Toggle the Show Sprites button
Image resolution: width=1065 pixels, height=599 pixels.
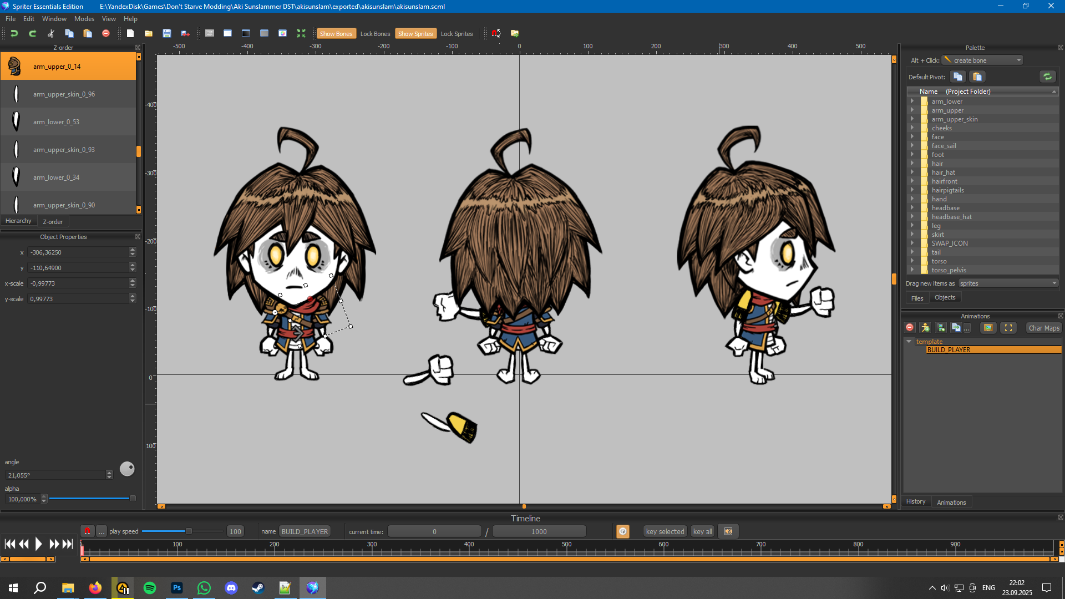click(415, 33)
